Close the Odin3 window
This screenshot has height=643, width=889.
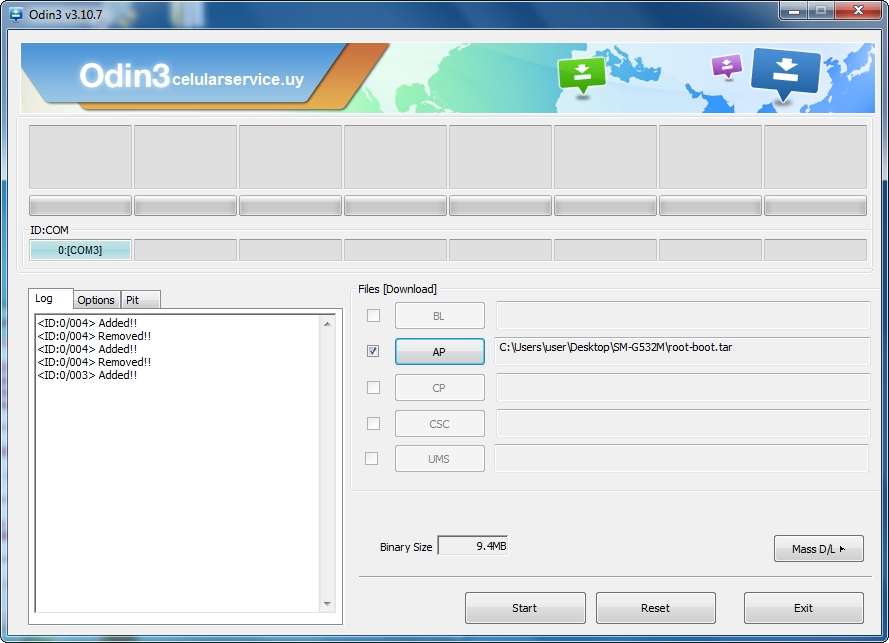click(858, 11)
